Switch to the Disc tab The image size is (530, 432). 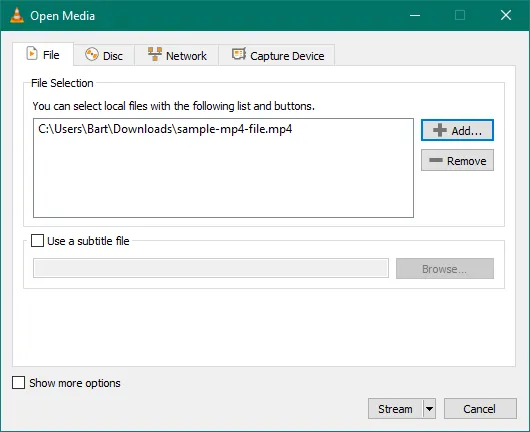tap(104, 55)
